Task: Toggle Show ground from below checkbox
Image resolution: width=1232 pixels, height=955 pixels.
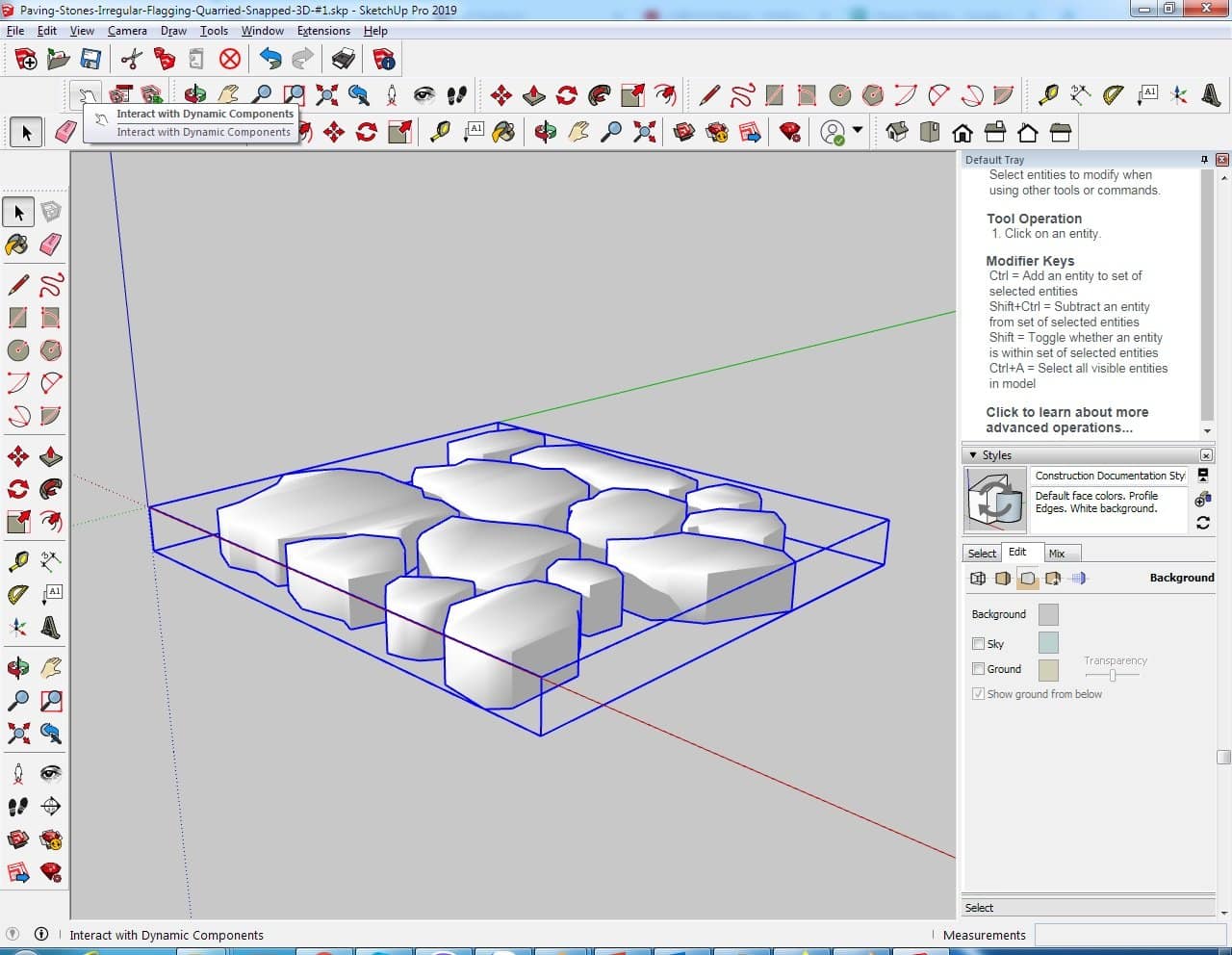Action: click(x=978, y=693)
